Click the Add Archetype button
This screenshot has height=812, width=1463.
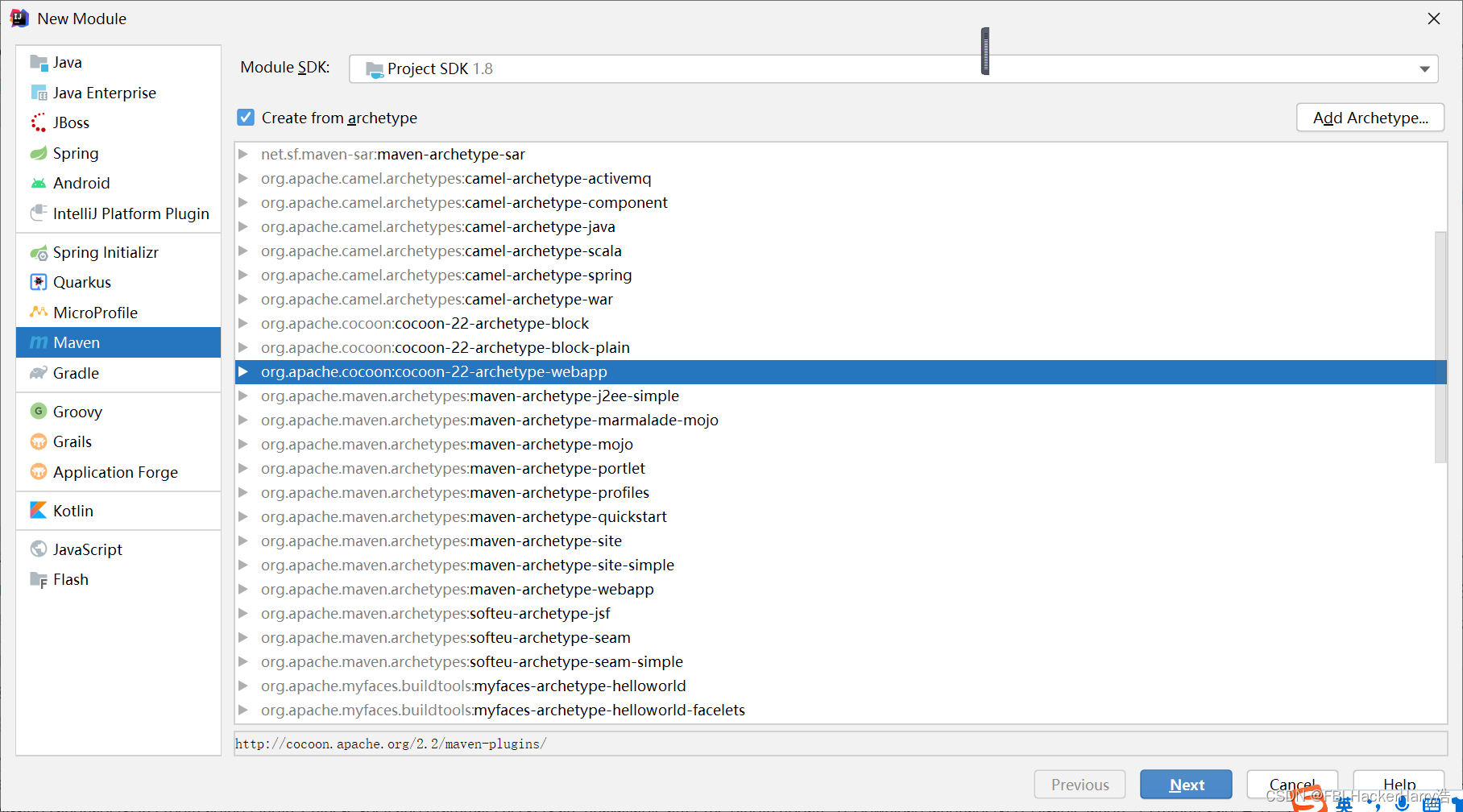point(1370,118)
